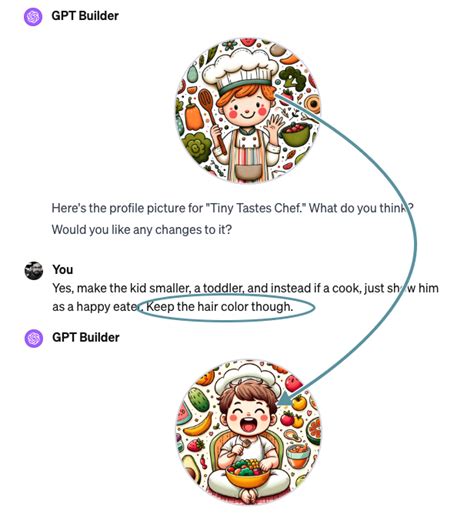Click the banana in the toddler picture
Image resolution: width=474 pixels, height=514 pixels.
click(199, 424)
